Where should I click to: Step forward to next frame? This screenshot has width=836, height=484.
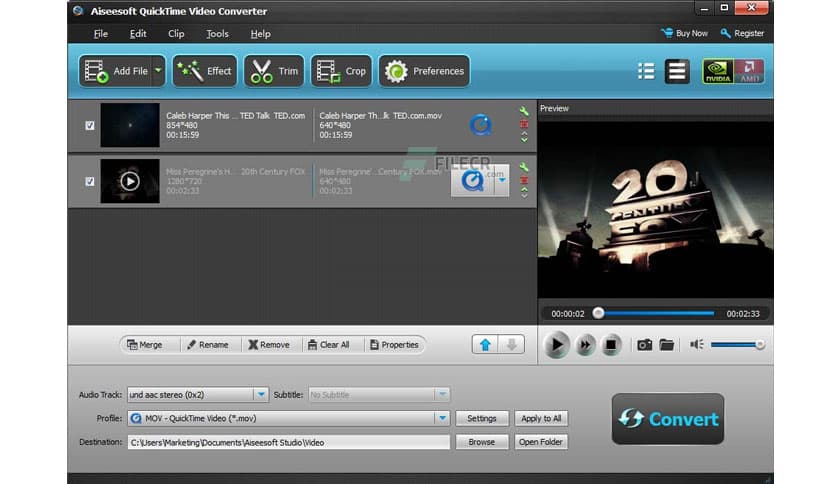(x=585, y=345)
